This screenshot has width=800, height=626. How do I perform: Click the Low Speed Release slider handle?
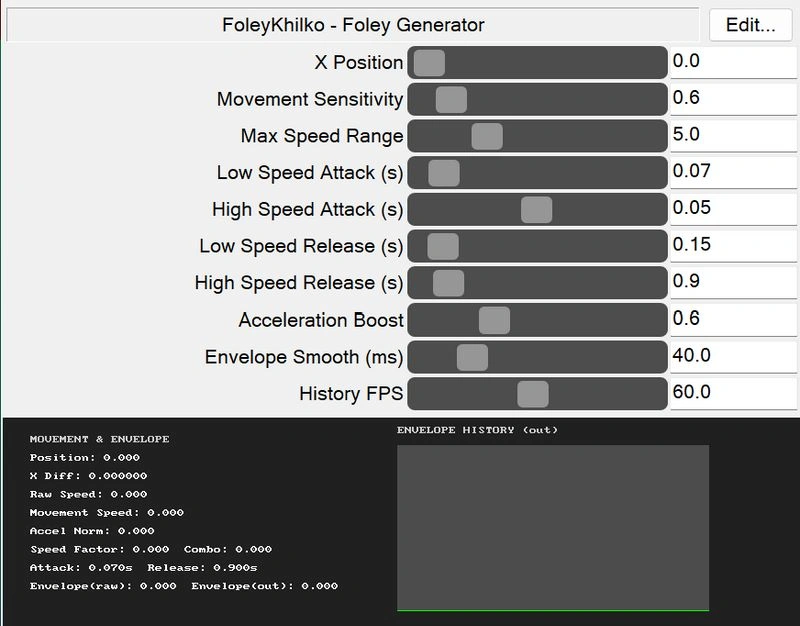(443, 246)
